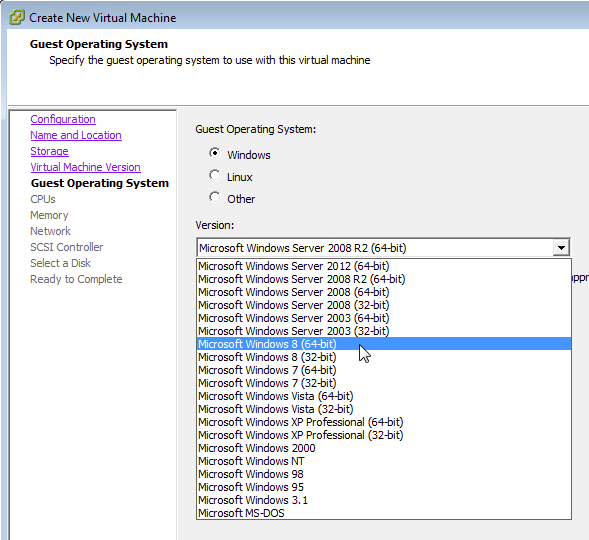Select Microsoft MS-DOS option
The image size is (589, 540).
tap(384, 513)
